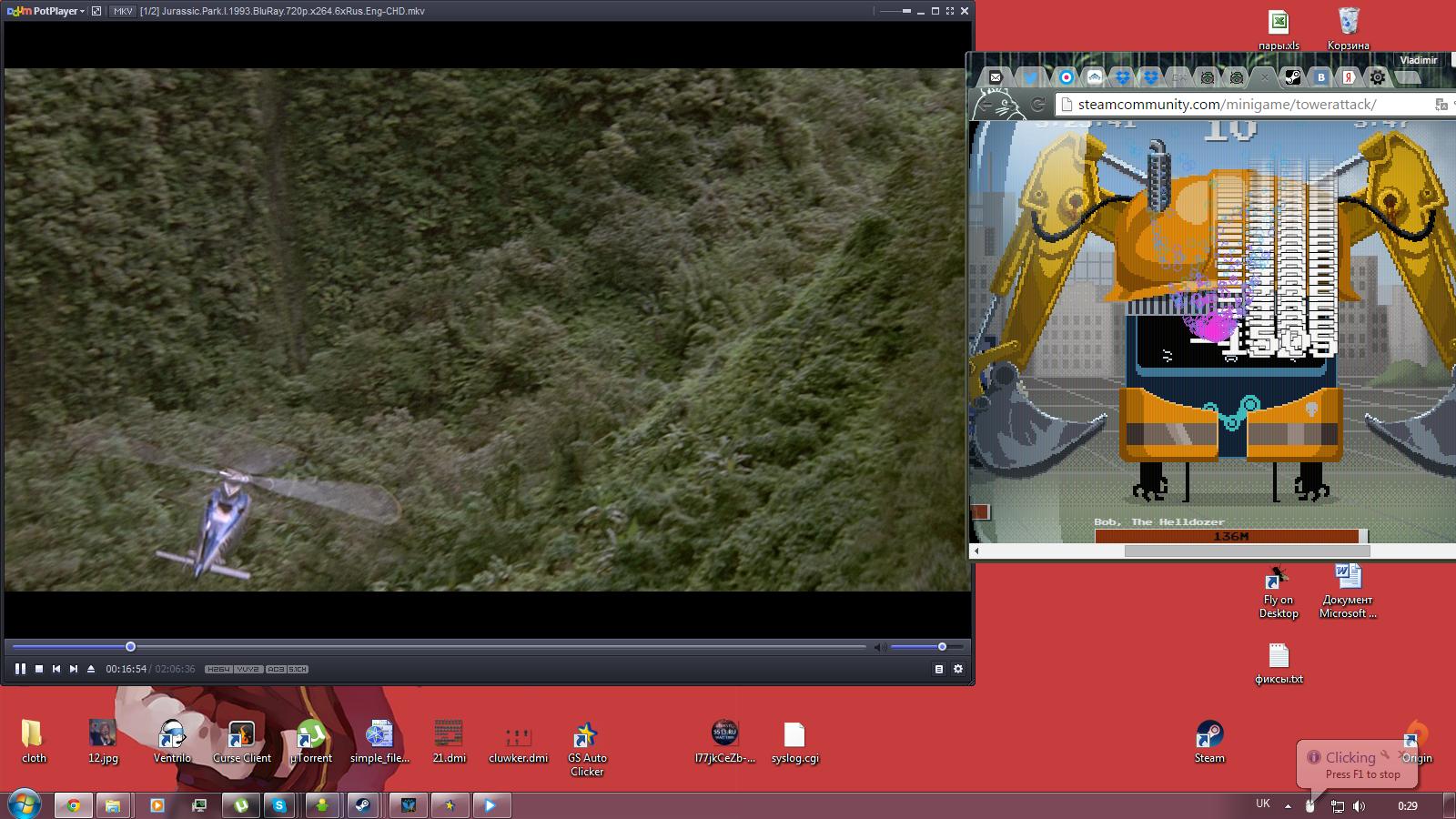
Task: Click the MKV format badge in title bar
Action: (122, 11)
